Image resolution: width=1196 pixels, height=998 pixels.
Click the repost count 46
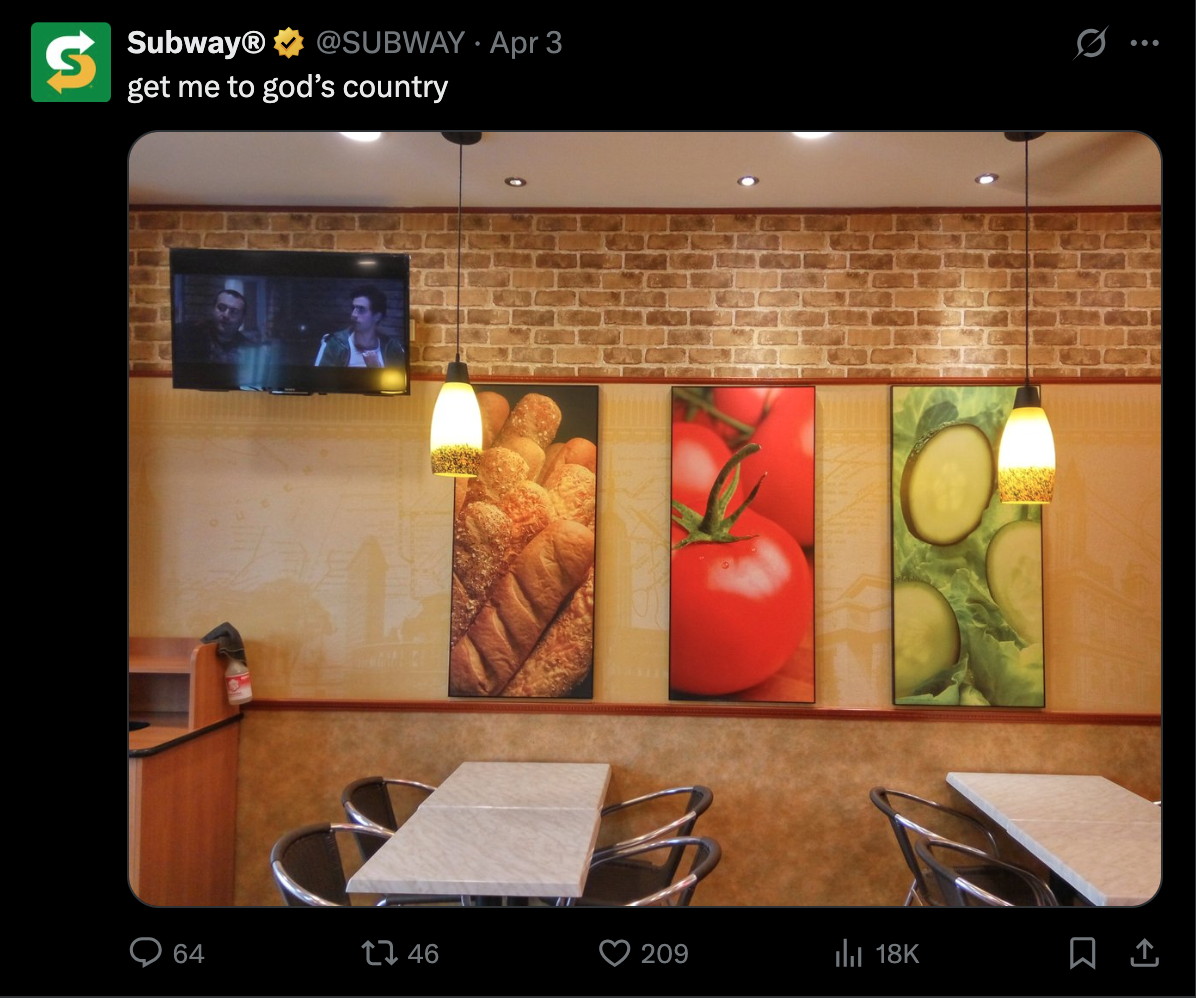(x=423, y=954)
